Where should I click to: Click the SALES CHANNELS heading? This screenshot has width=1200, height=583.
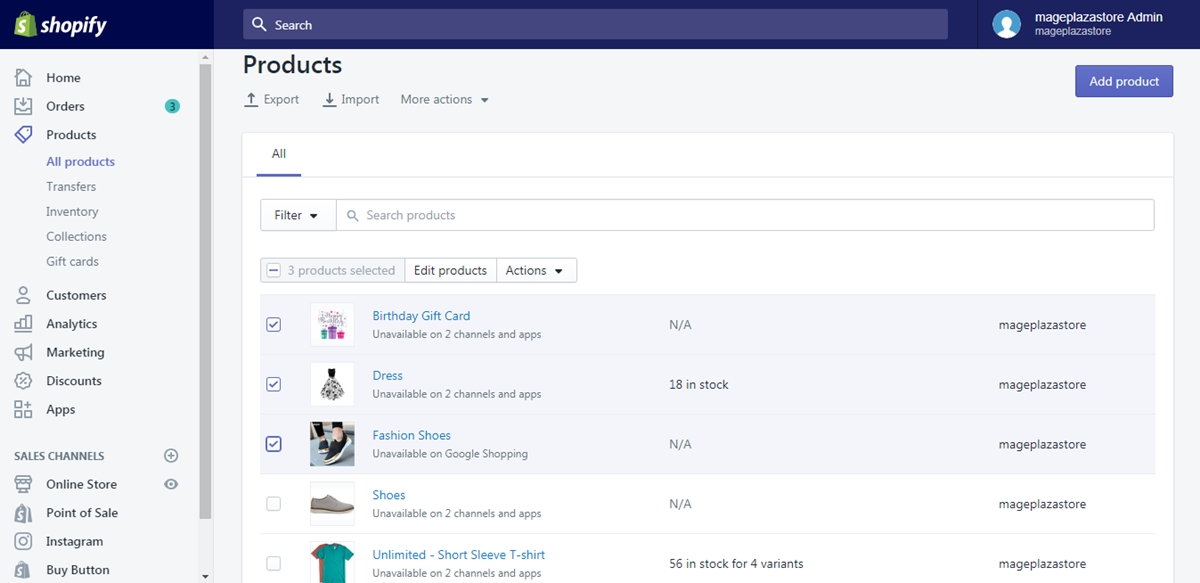tap(59, 456)
